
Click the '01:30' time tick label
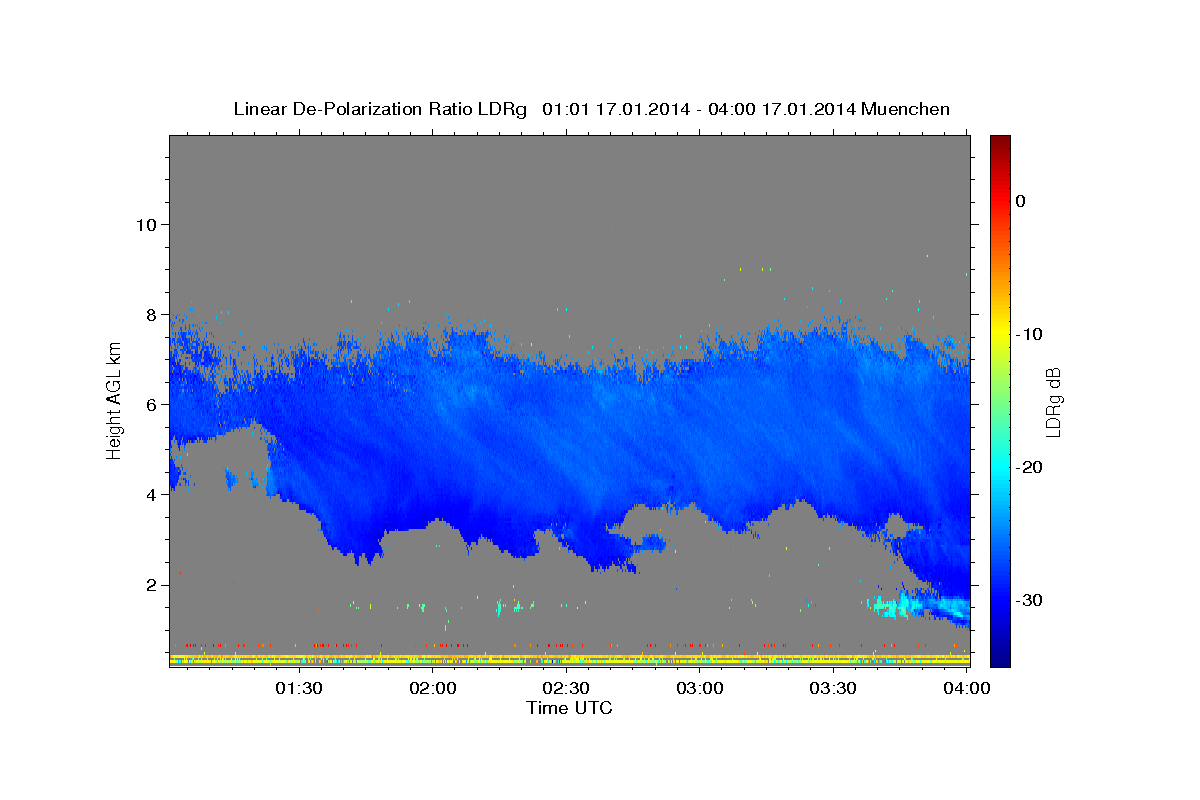click(298, 689)
